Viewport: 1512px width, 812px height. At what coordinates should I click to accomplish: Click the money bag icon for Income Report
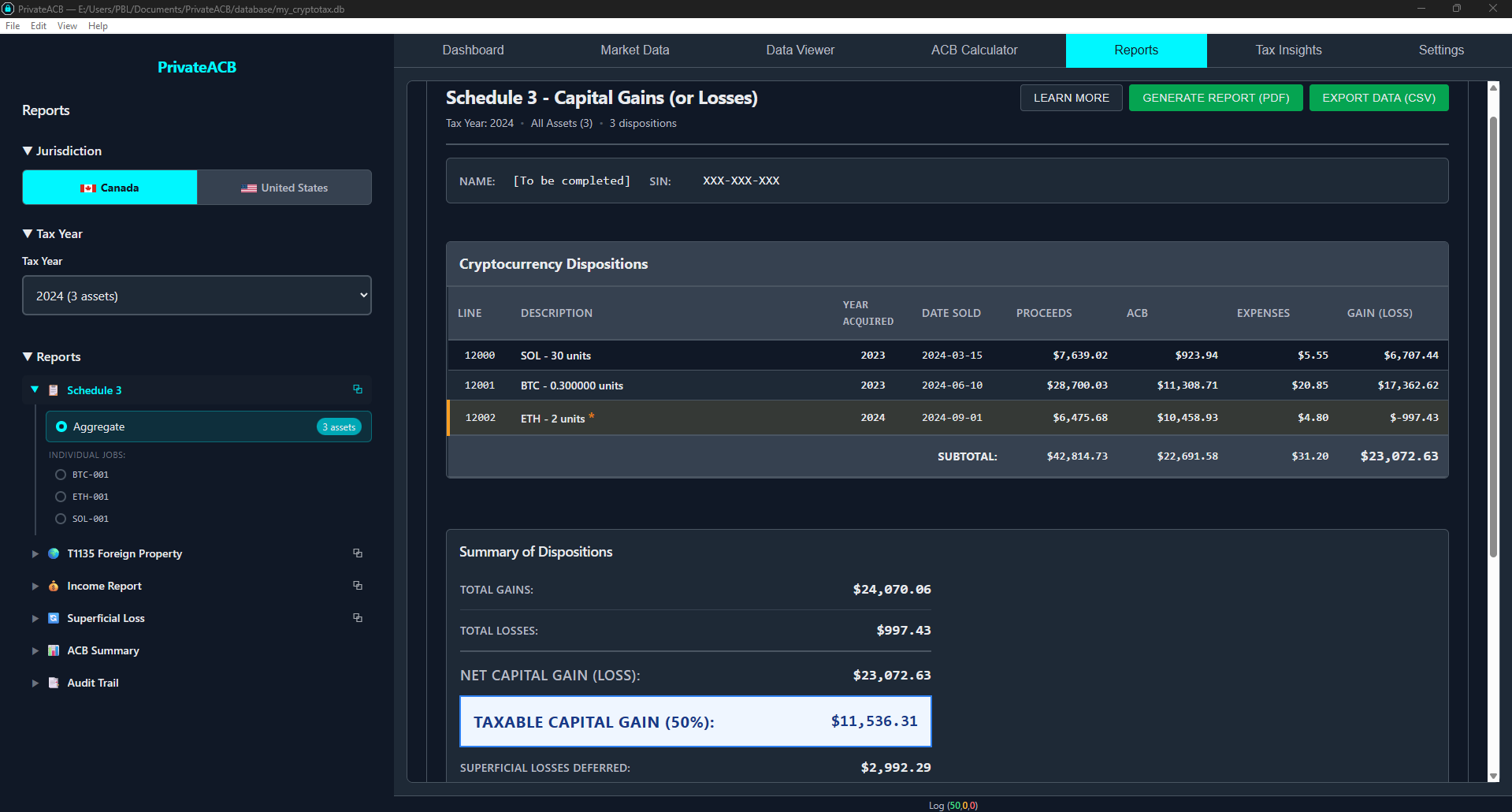click(x=54, y=586)
